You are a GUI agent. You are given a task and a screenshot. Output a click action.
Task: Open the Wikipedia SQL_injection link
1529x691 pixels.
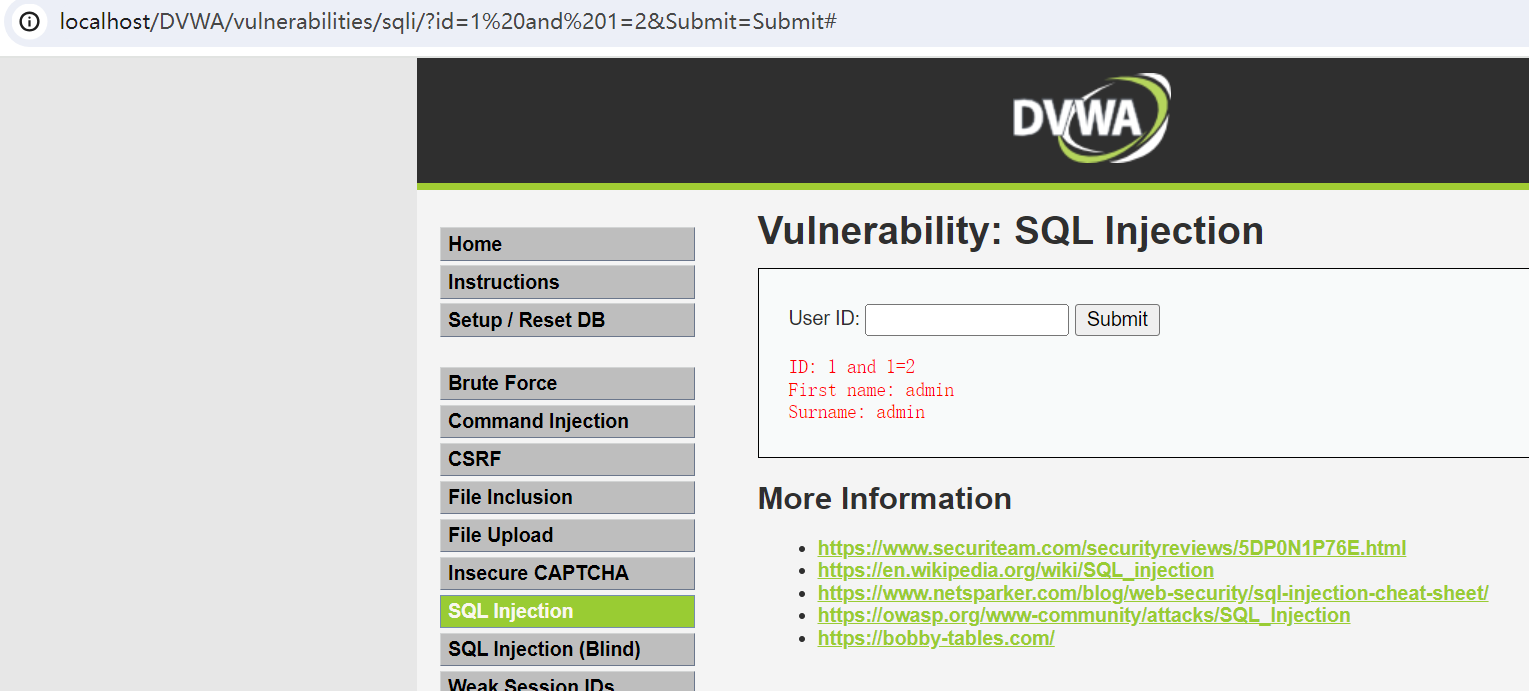[1016, 570]
